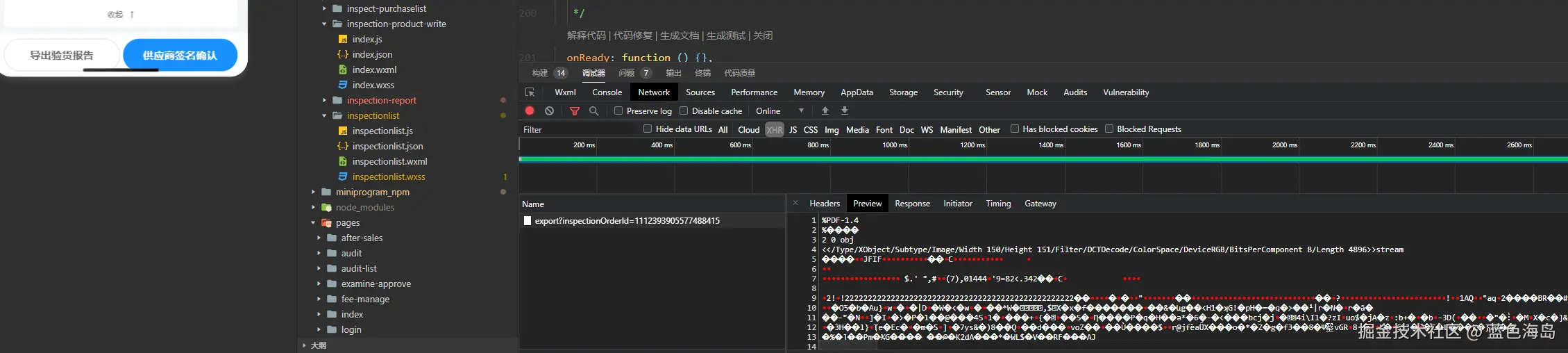Collapse pages folder
Viewport: 1568px width, 353px height.
point(313,222)
